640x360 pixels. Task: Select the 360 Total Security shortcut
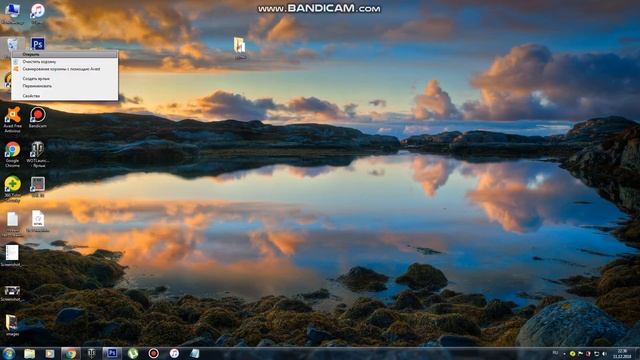point(12,188)
